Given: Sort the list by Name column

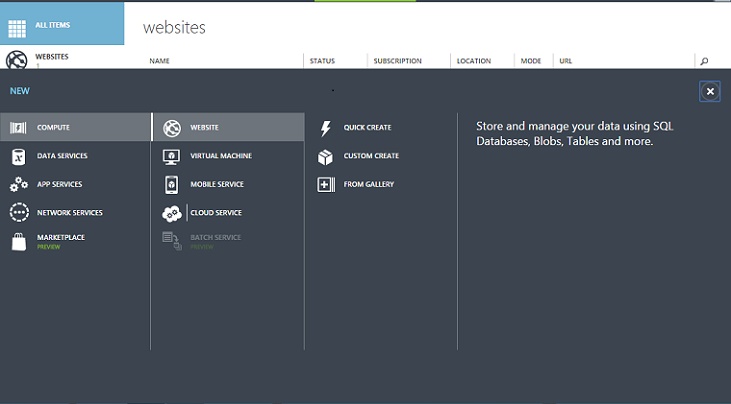Looking at the screenshot, I should pyautogui.click(x=159, y=61).
